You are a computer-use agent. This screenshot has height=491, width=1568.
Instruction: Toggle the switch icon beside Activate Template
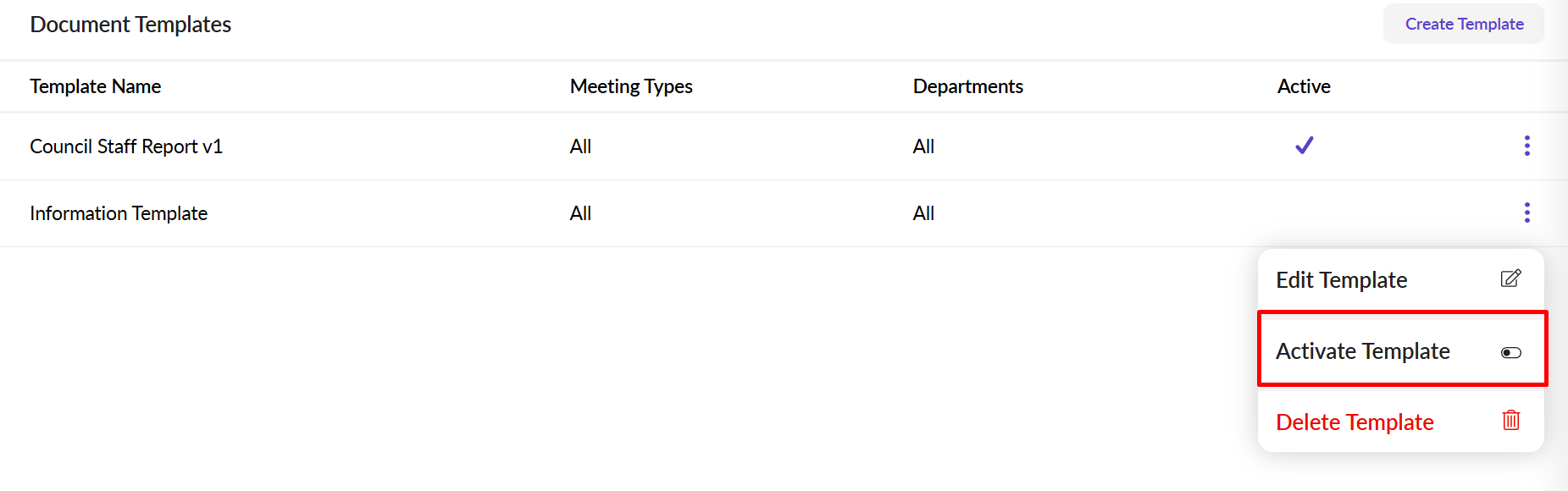[x=1510, y=352]
